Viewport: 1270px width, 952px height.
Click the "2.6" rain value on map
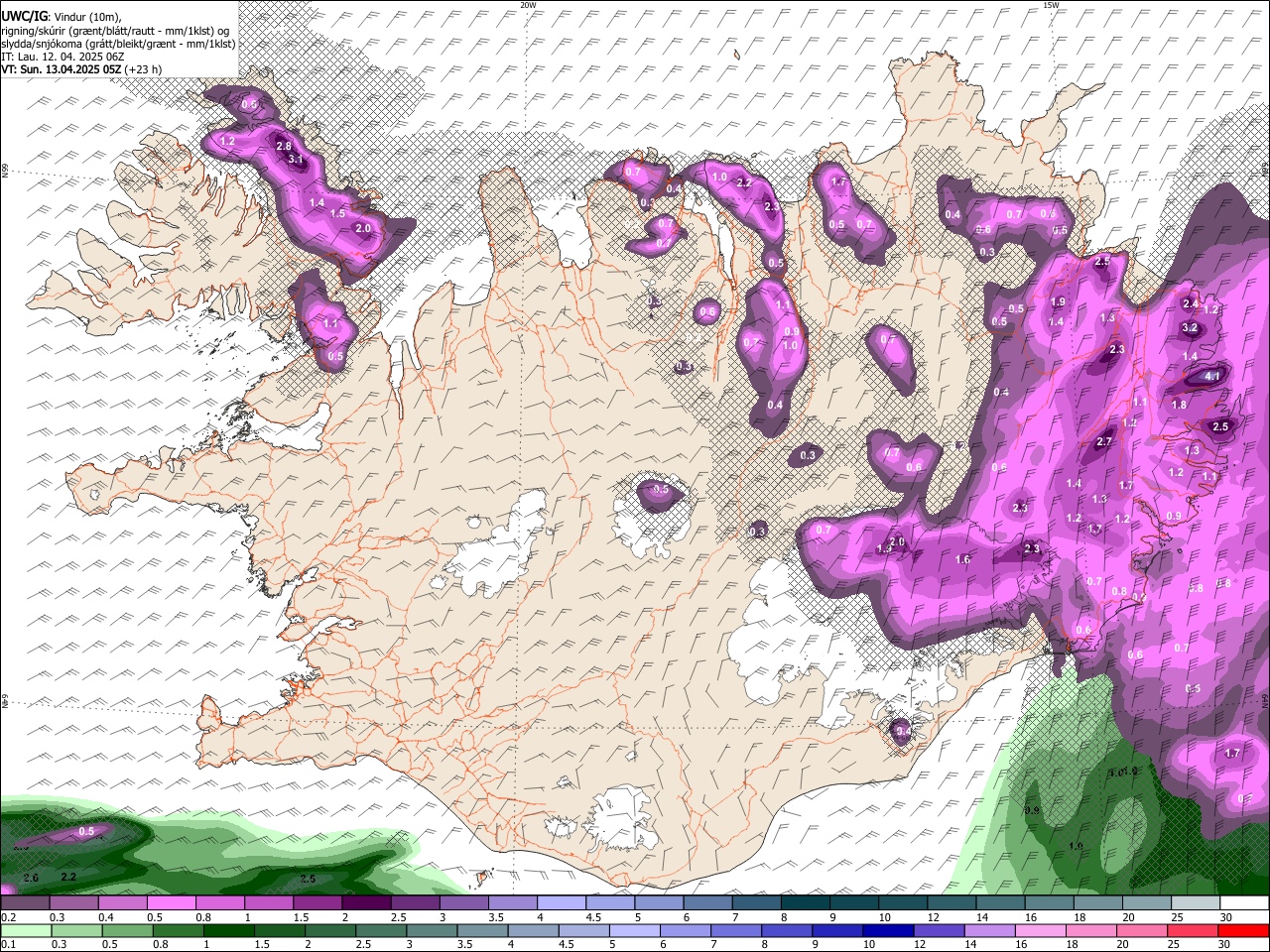click(30, 879)
